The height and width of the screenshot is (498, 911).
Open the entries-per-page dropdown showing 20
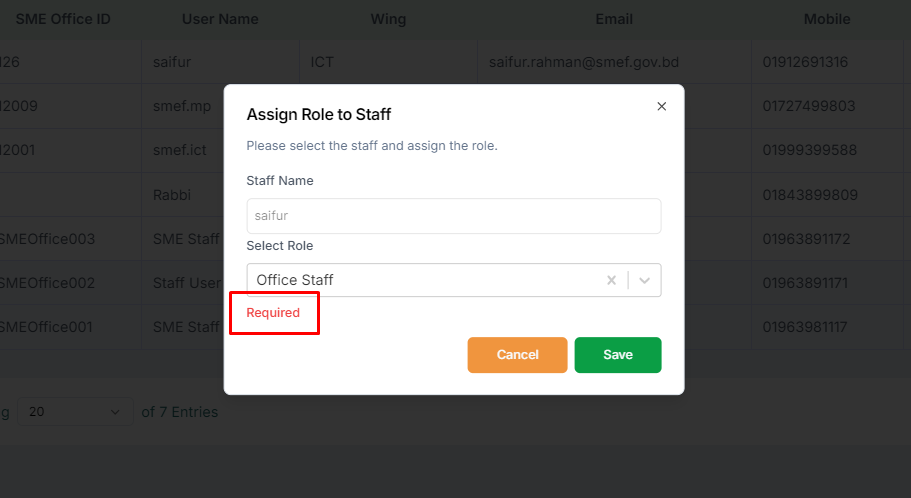tap(76, 411)
